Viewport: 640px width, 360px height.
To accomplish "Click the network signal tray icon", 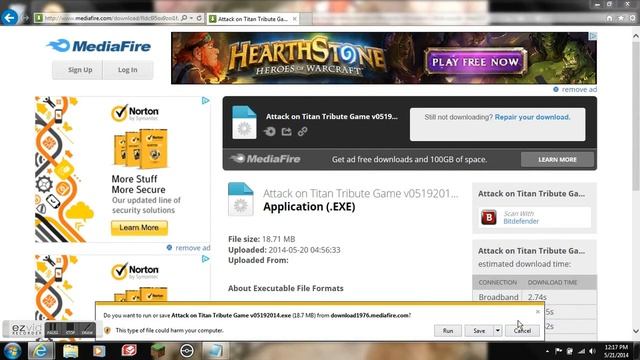I will click(x=581, y=351).
